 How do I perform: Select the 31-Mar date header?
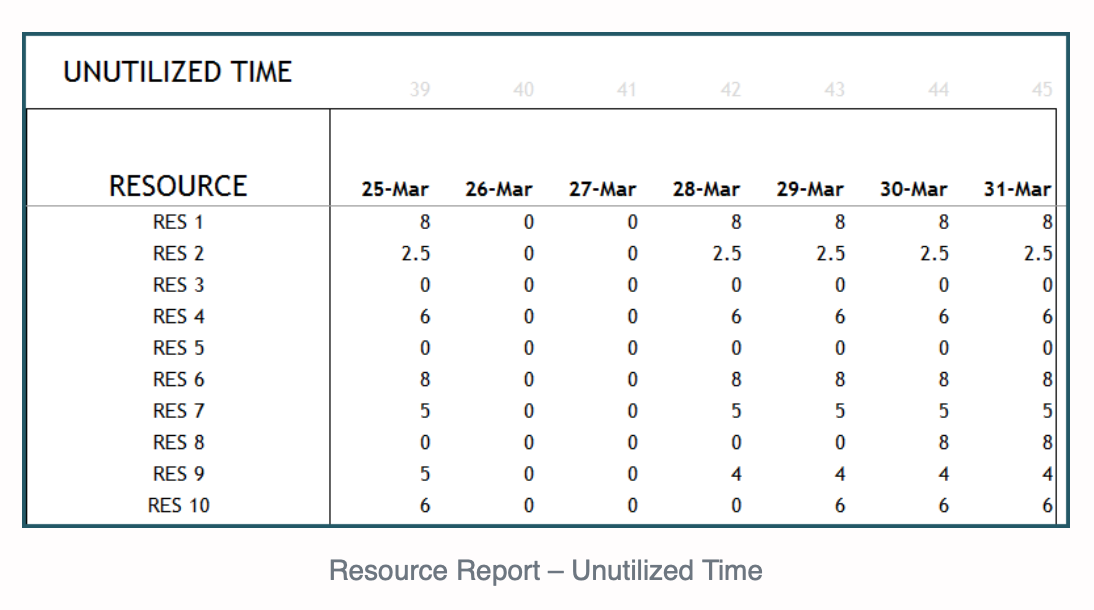(x=1017, y=189)
